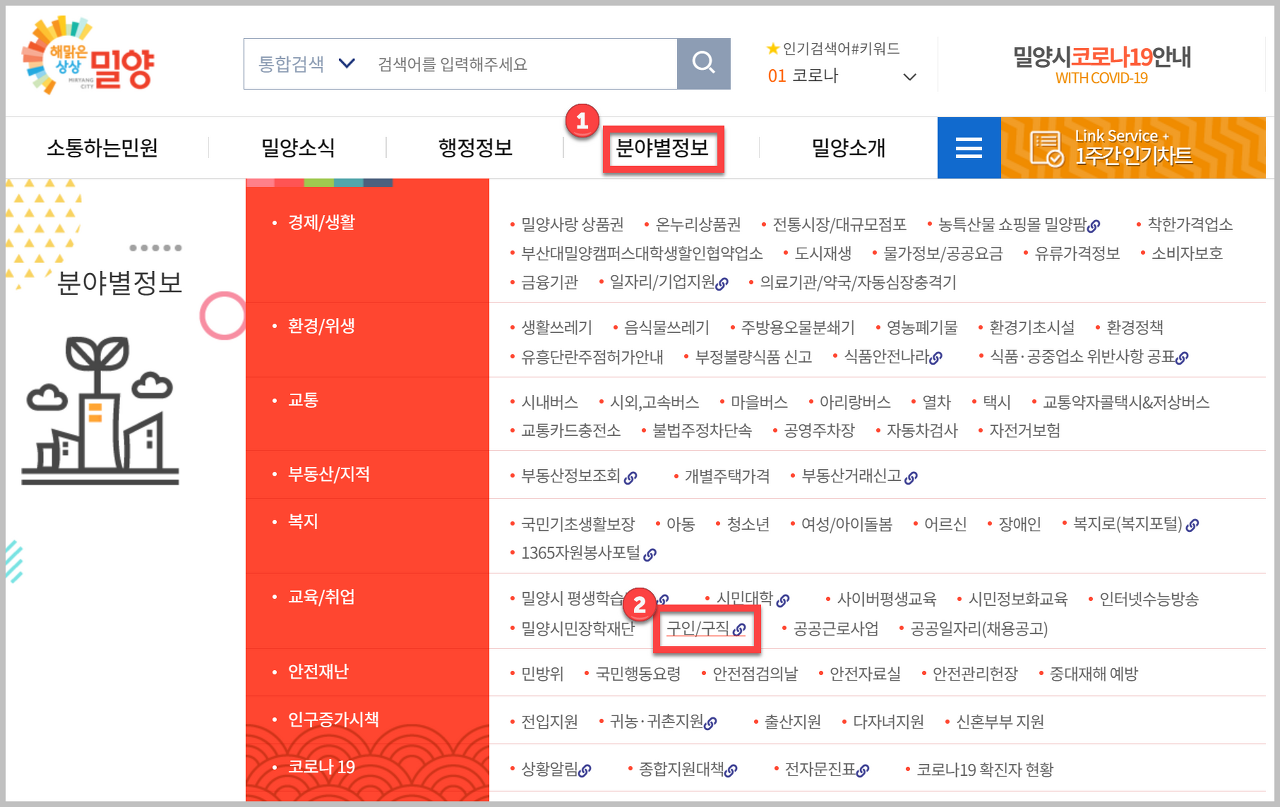Screen dimensions: 1280x807
Task: Open 밀양사랑 상품권 link
Action: pos(572,224)
